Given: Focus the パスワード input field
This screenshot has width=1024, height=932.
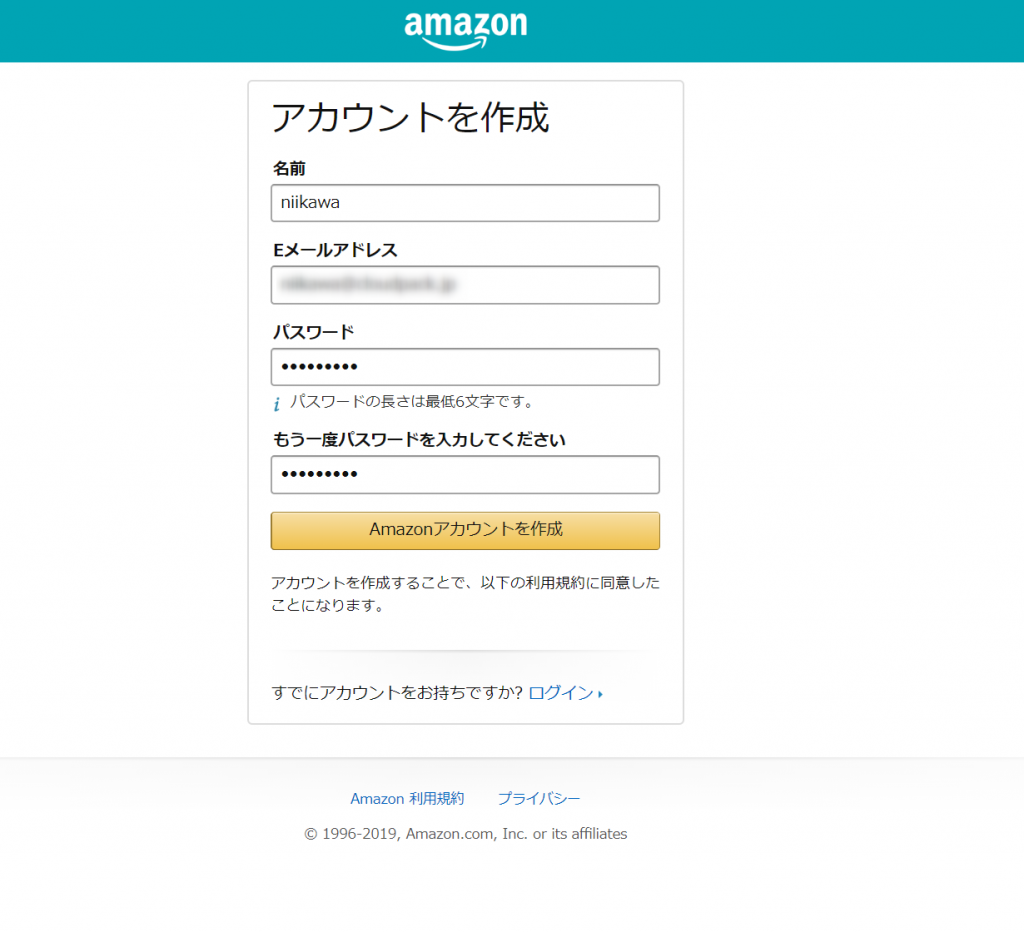Looking at the screenshot, I should click(x=465, y=367).
